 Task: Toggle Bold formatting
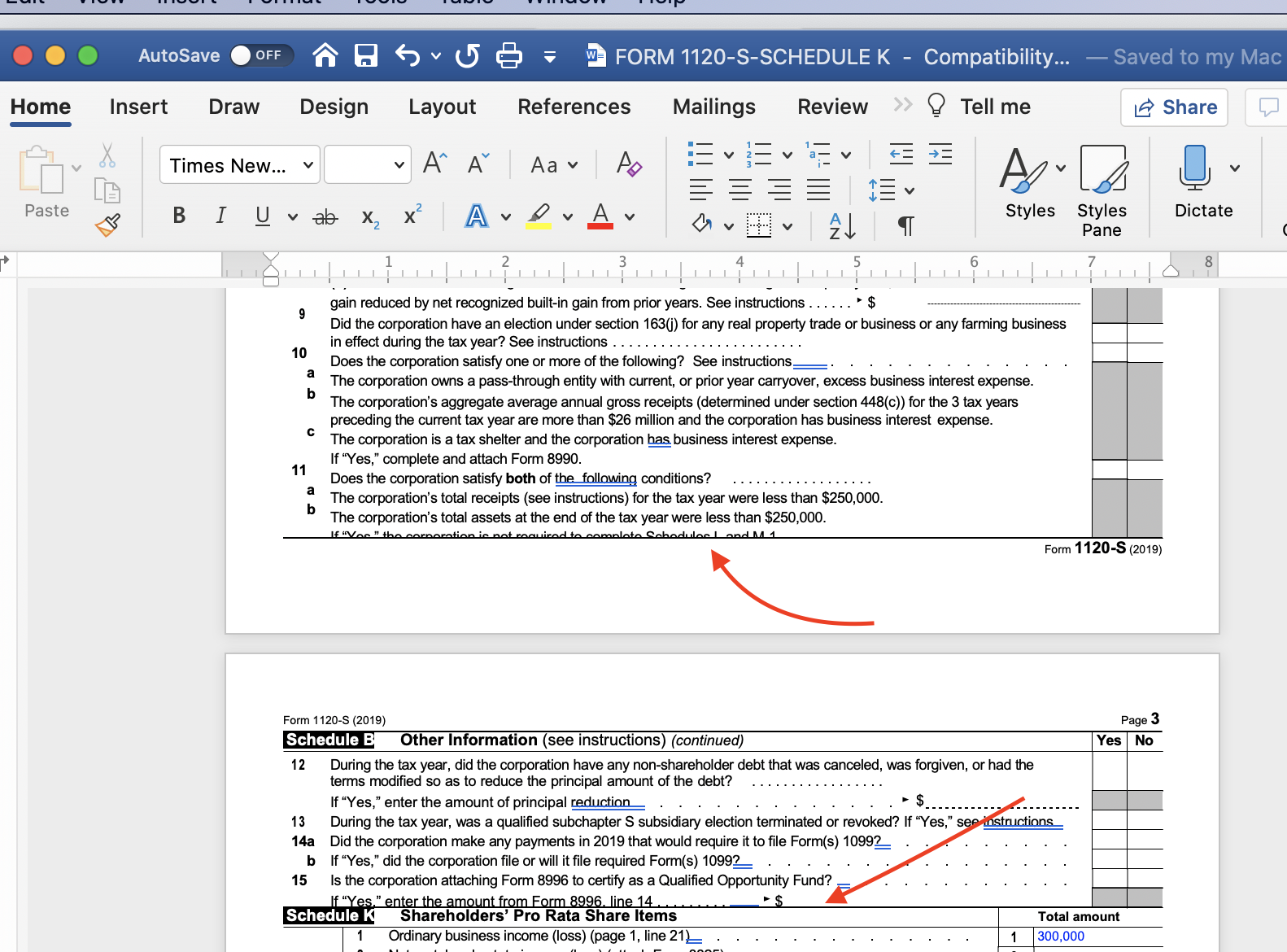(x=179, y=216)
